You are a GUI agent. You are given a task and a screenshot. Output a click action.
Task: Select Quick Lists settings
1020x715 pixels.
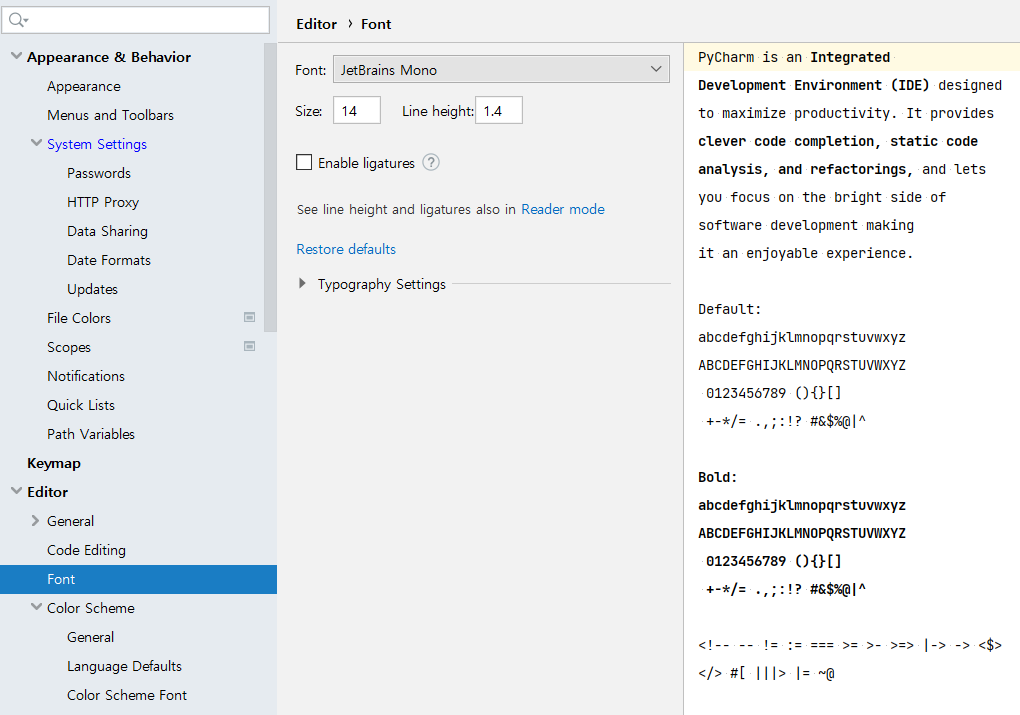[x=81, y=405]
